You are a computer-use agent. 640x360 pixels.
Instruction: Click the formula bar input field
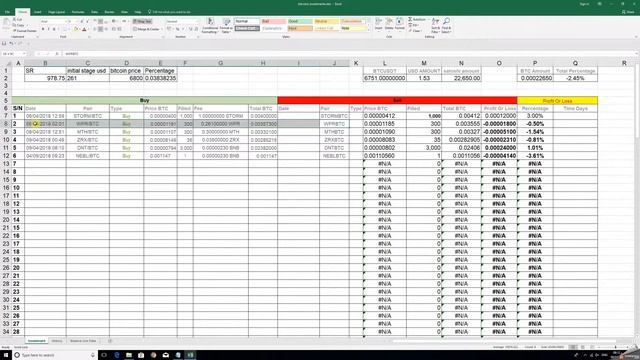349,53
